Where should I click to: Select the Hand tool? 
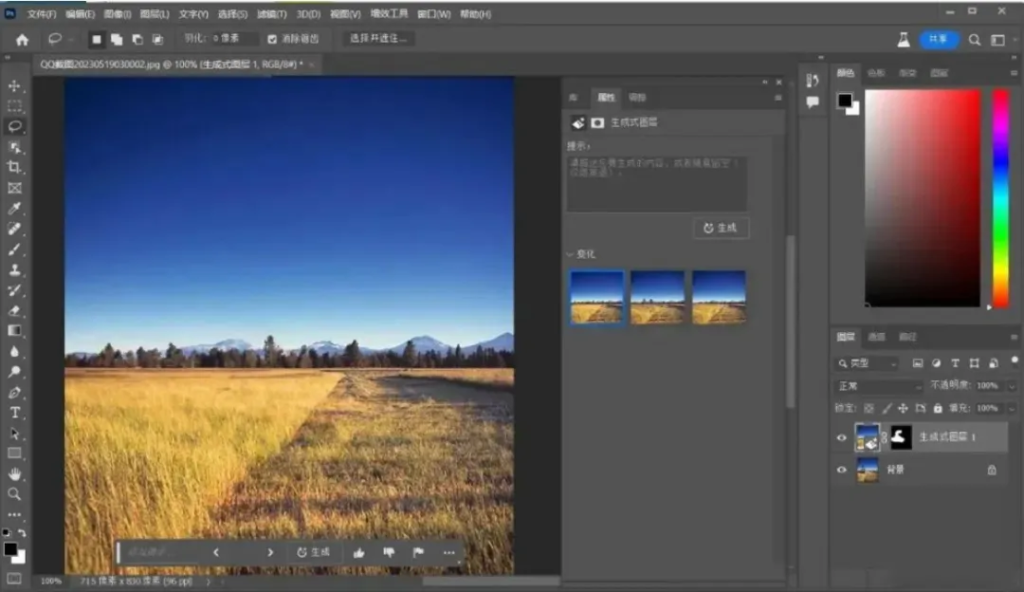click(x=14, y=474)
